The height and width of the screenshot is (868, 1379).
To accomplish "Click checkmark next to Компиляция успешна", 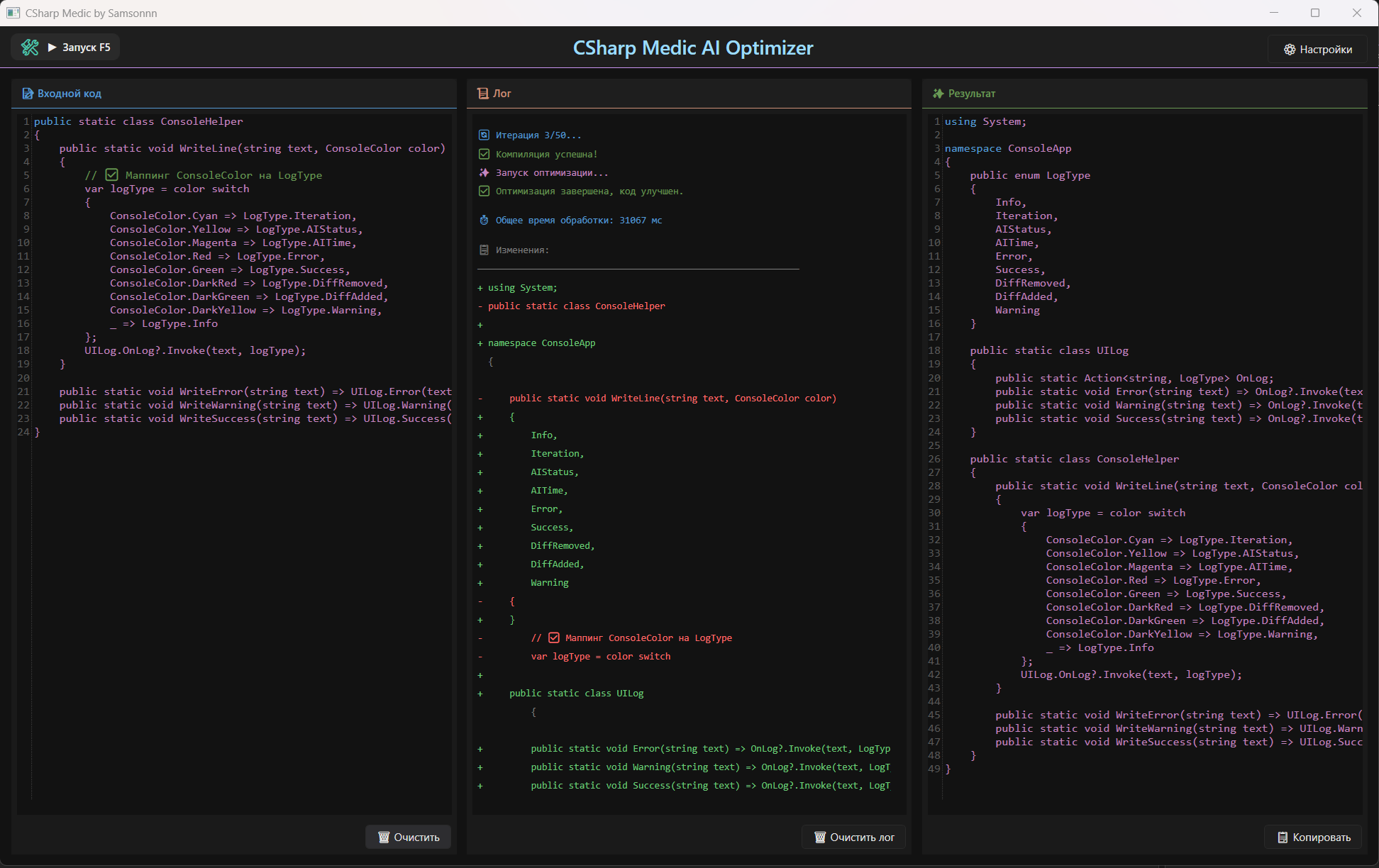I will (x=484, y=154).
